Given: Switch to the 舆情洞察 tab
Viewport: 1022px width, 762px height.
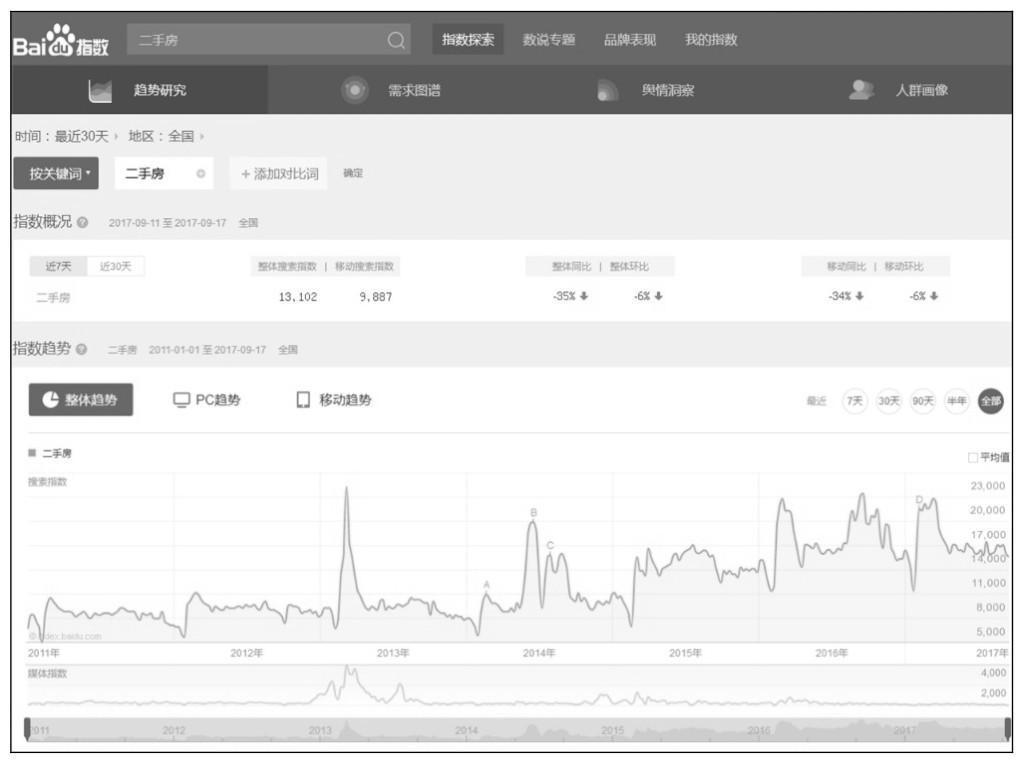Looking at the screenshot, I should click(645, 90).
